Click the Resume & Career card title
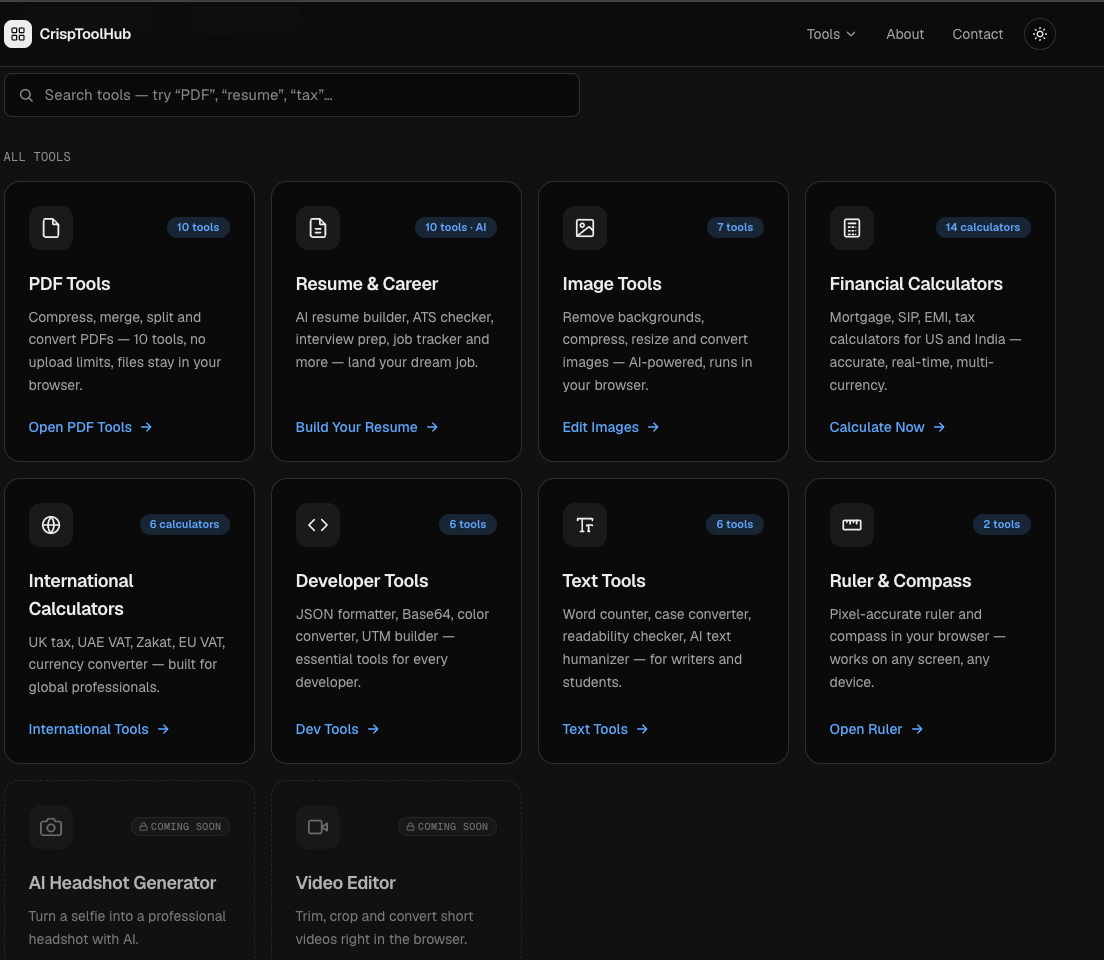The image size is (1104, 960). [367, 284]
